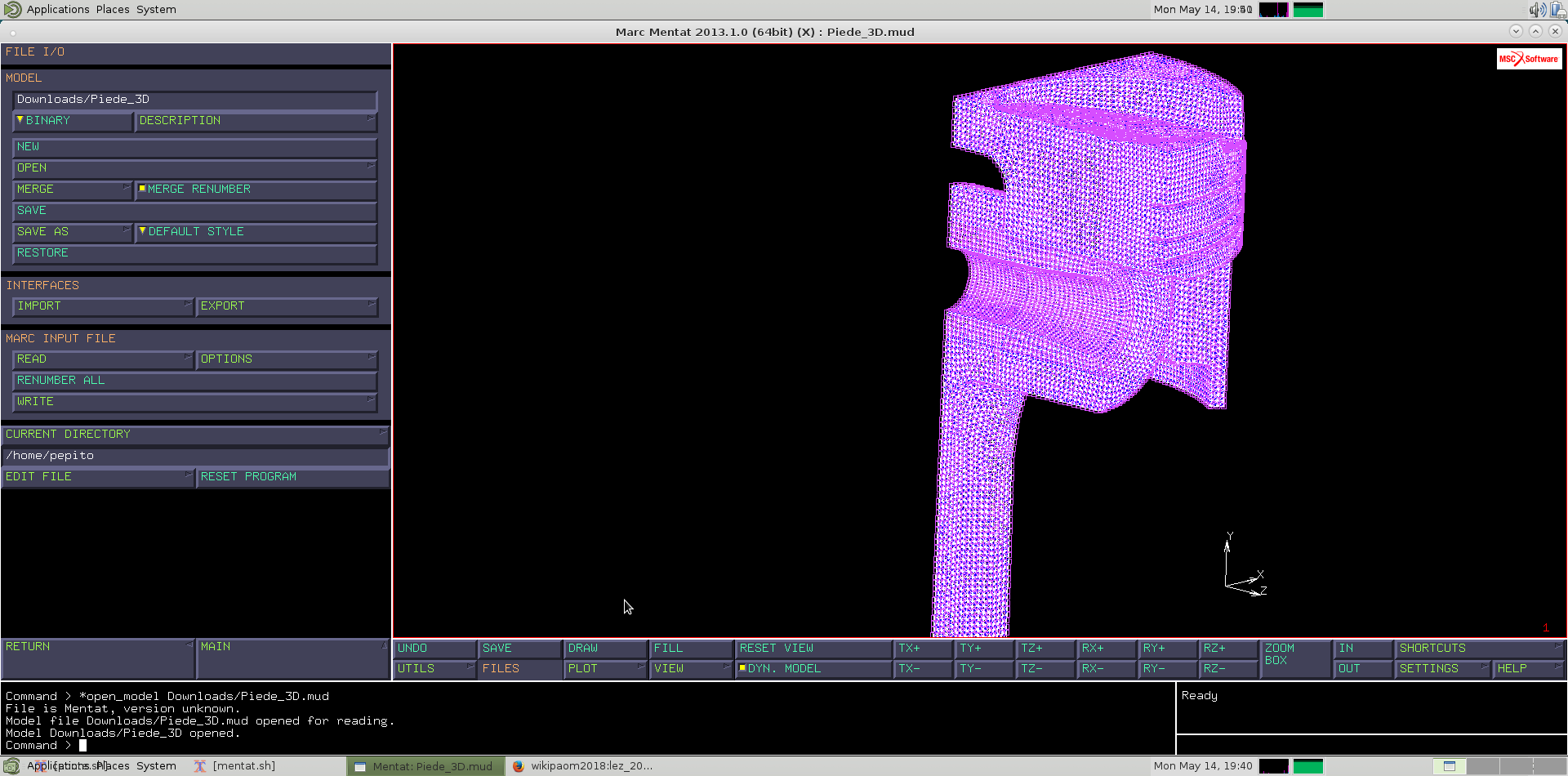Click the Command prompt input line
Viewport: 1568px width, 776px height.
click(588, 746)
